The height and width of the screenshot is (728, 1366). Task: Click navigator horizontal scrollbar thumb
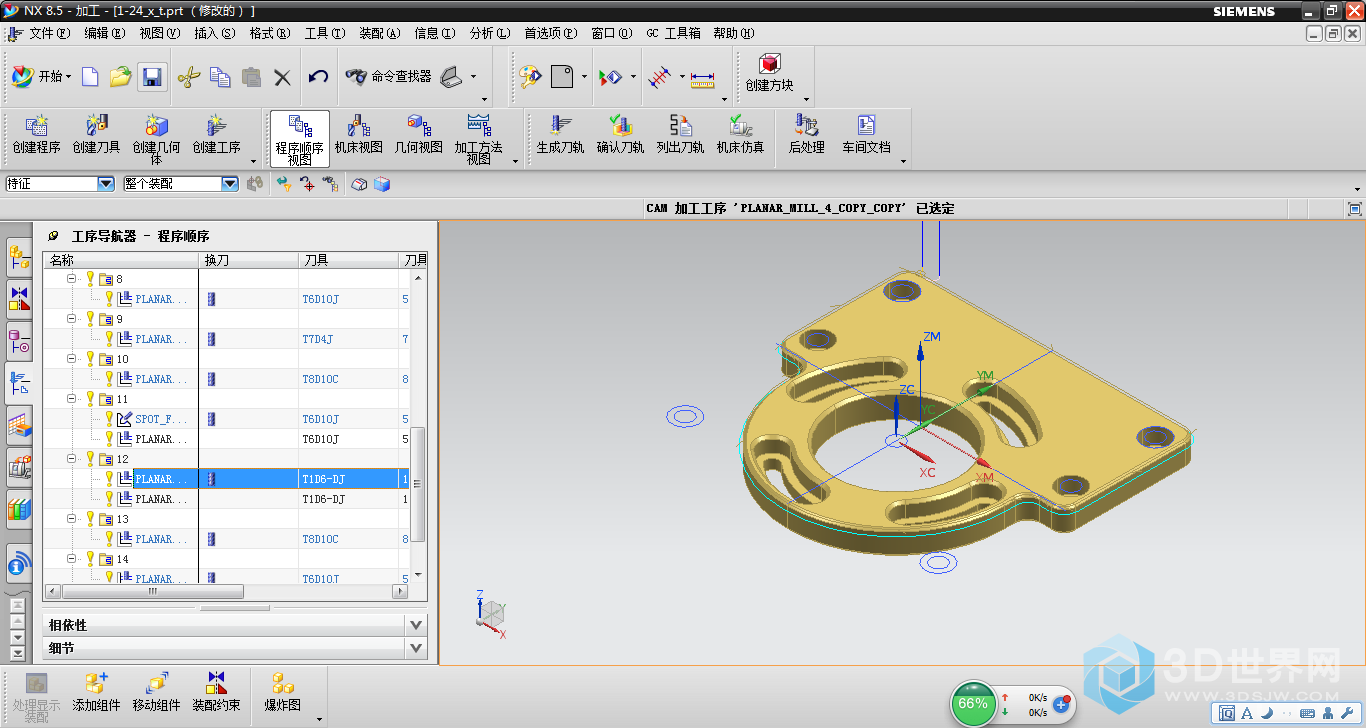pos(153,591)
